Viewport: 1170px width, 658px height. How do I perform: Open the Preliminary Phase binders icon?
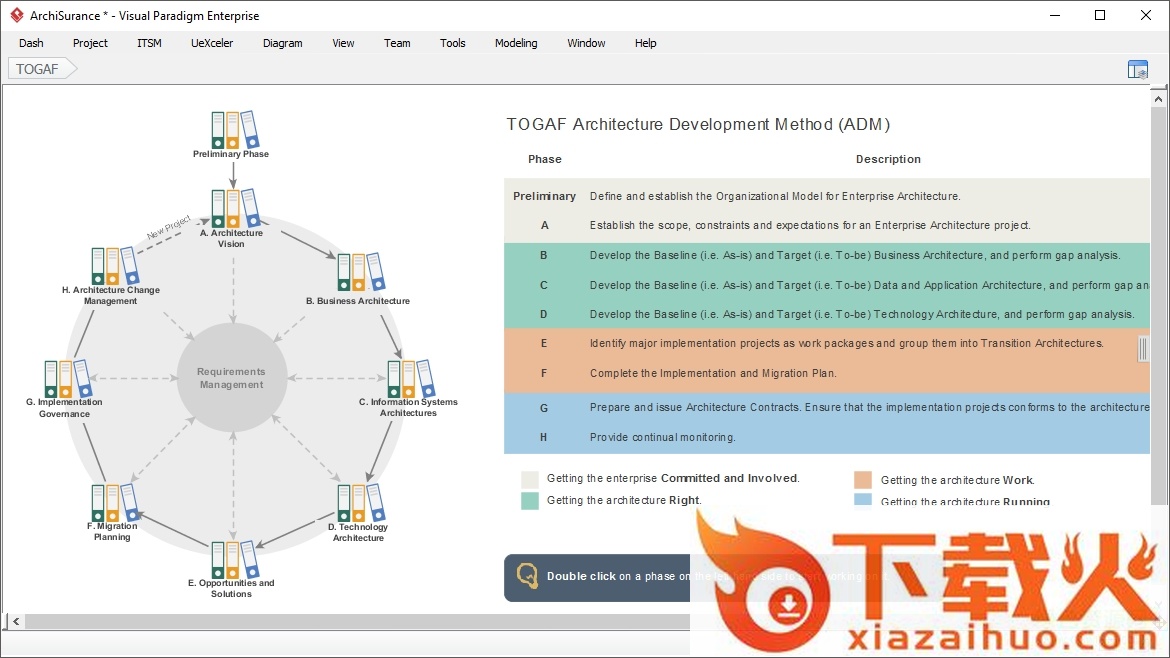(x=234, y=130)
